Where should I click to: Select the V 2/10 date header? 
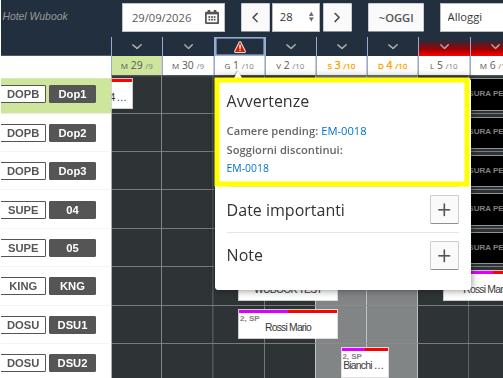click(290, 66)
